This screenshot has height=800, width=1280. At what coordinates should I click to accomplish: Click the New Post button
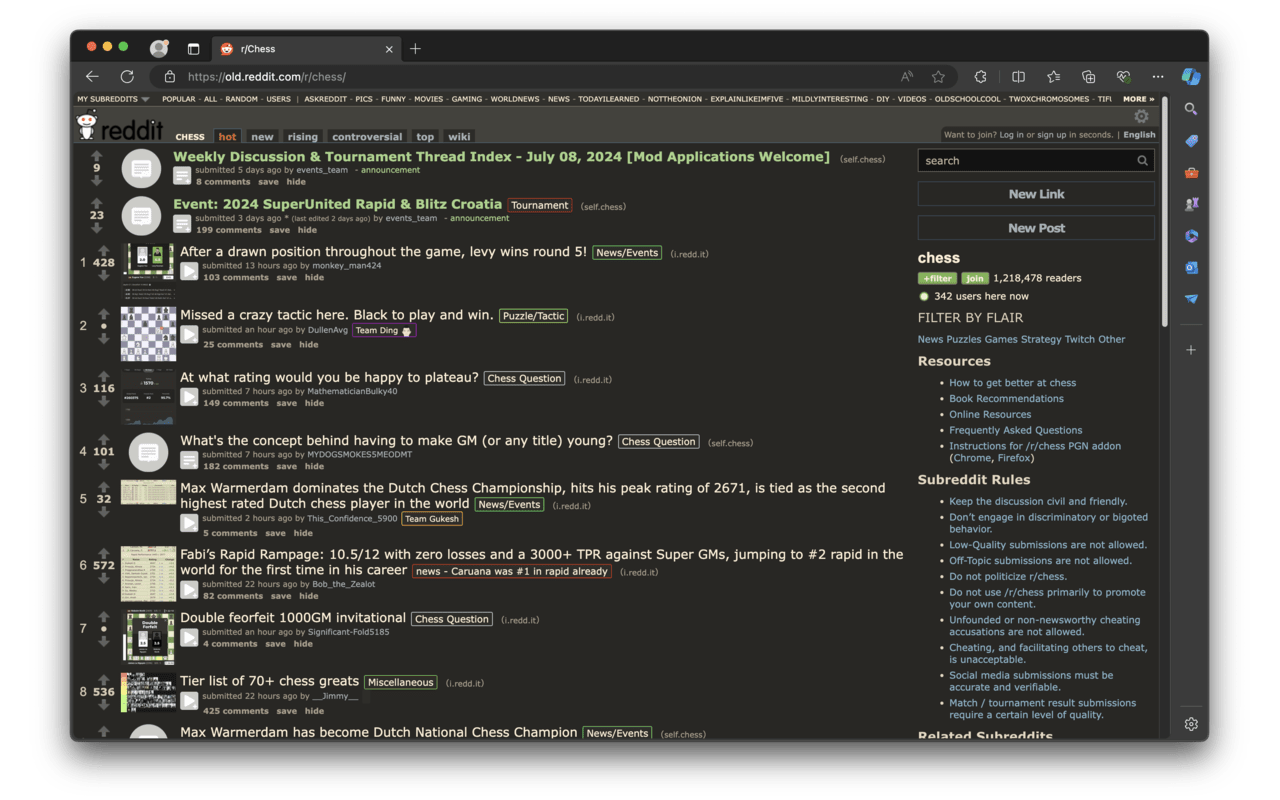click(x=1036, y=228)
